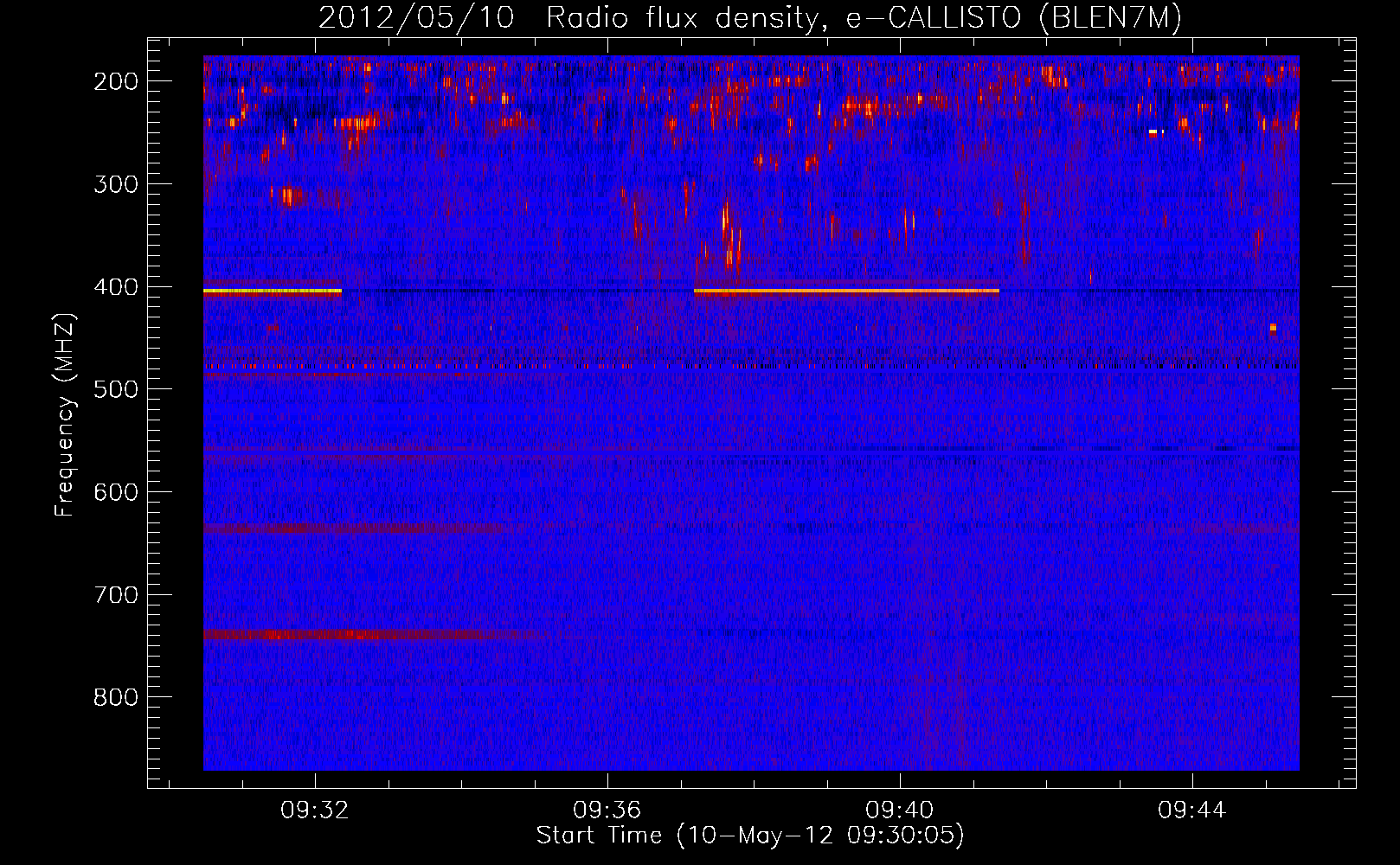Screen dimensions: 1400x865
Task: Click the 500 frequency tick label
Action: click(116, 389)
